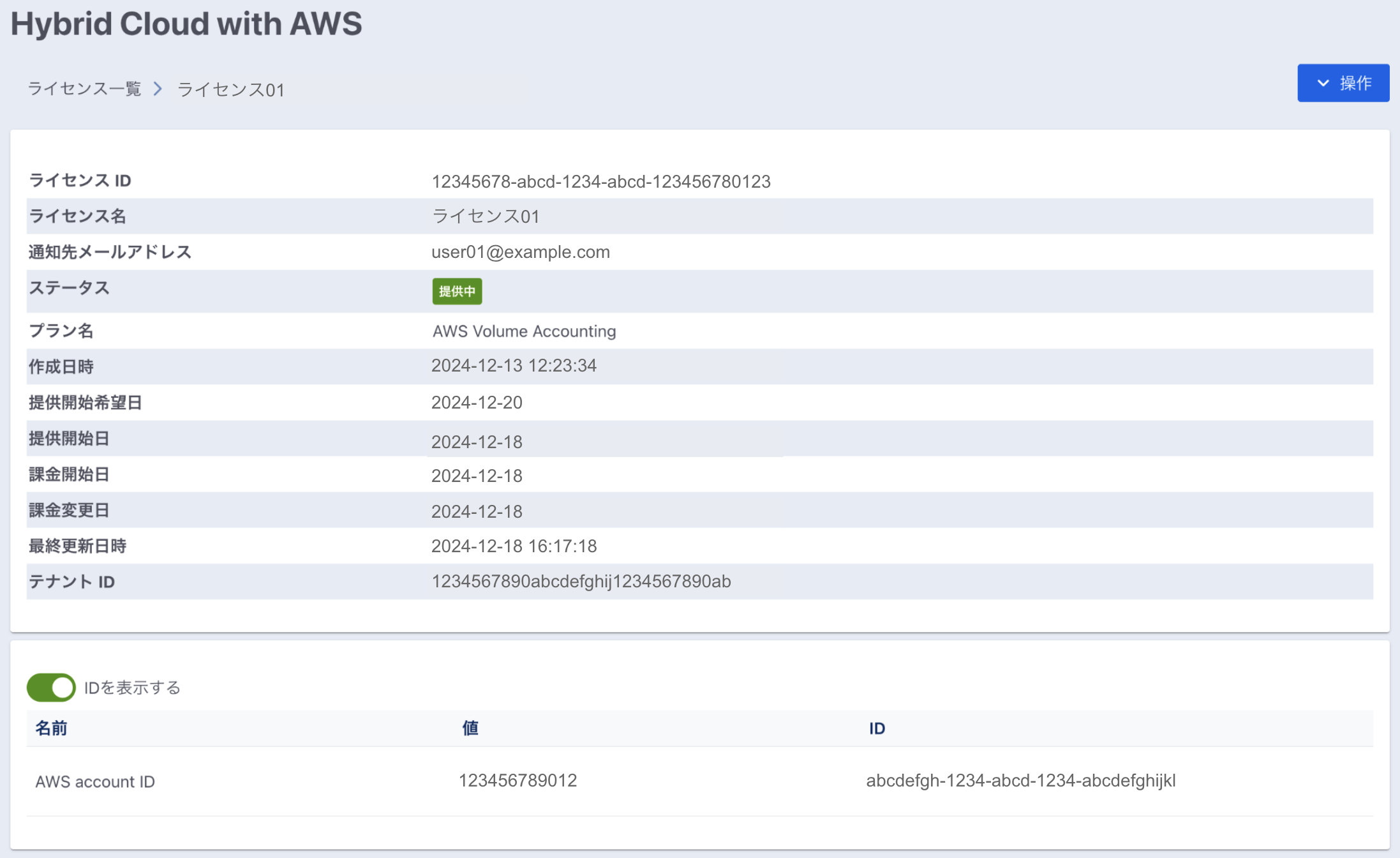Viewport: 1400px width, 858px height.
Task: Click creation time 2024-12-13 12:23:34
Action: (514, 366)
